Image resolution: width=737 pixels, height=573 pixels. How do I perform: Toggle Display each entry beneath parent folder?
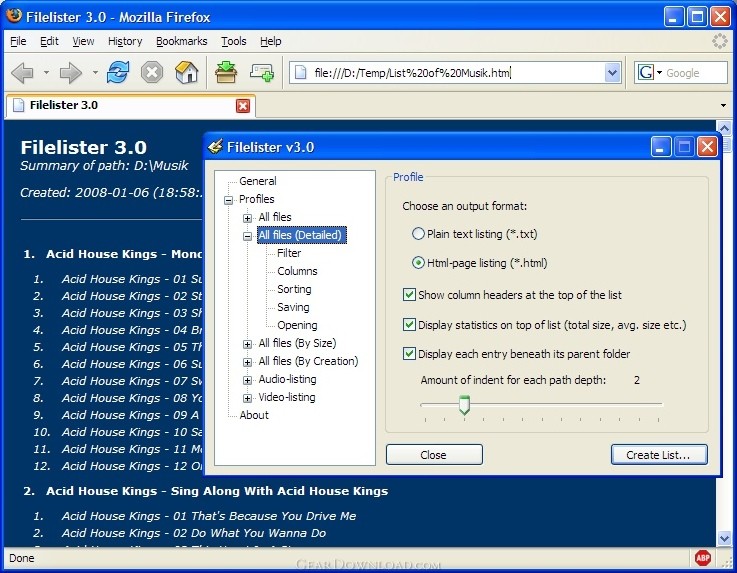pos(409,353)
